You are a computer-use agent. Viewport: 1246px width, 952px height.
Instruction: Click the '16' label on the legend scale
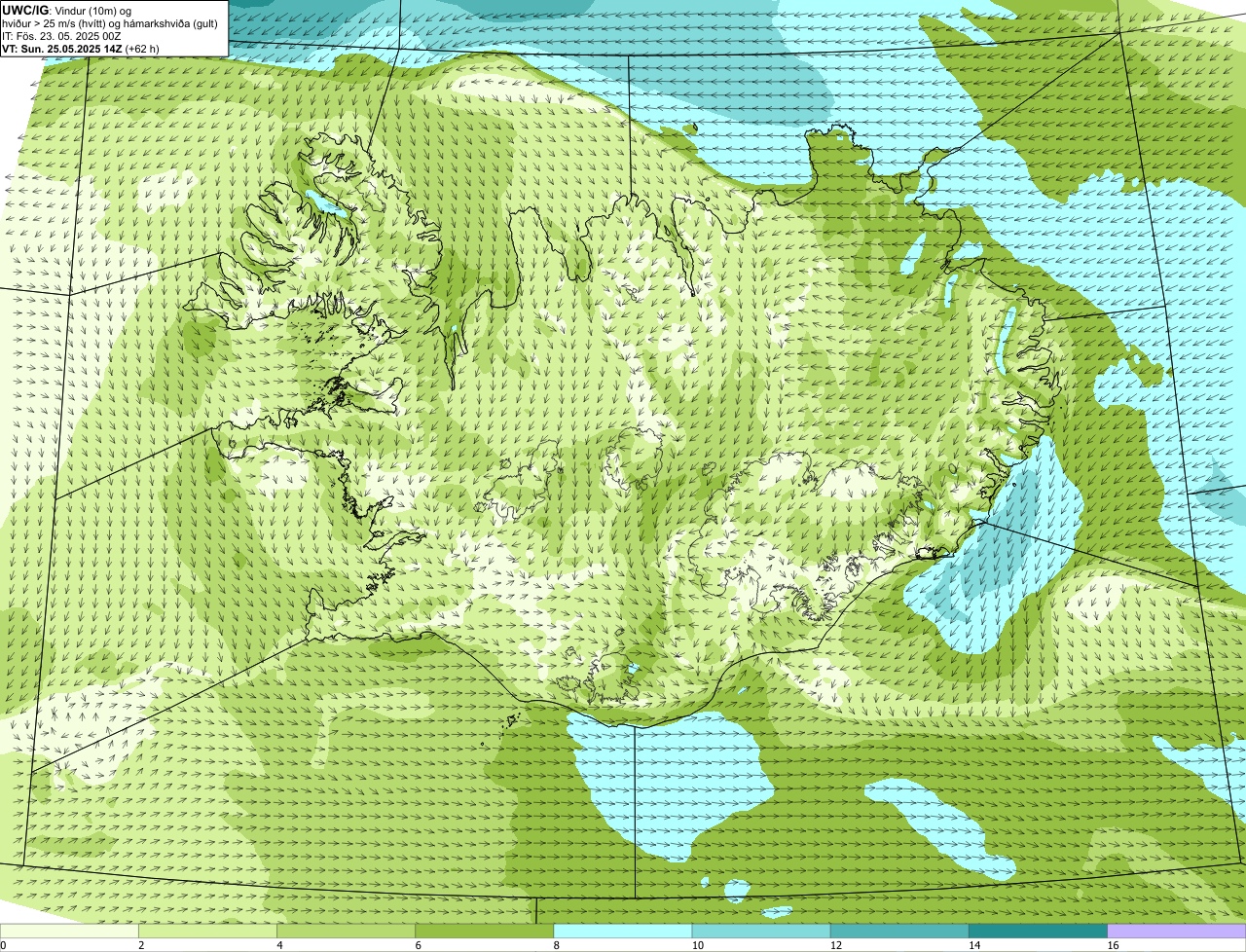[x=1113, y=945]
